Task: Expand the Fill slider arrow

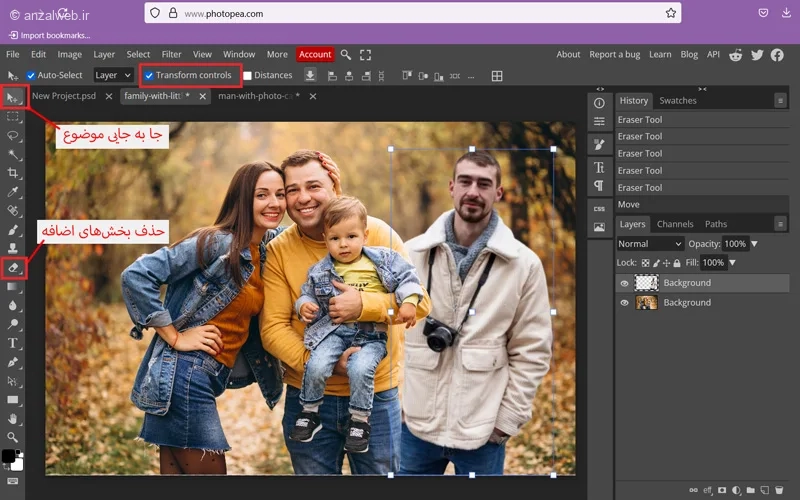Action: [x=732, y=263]
